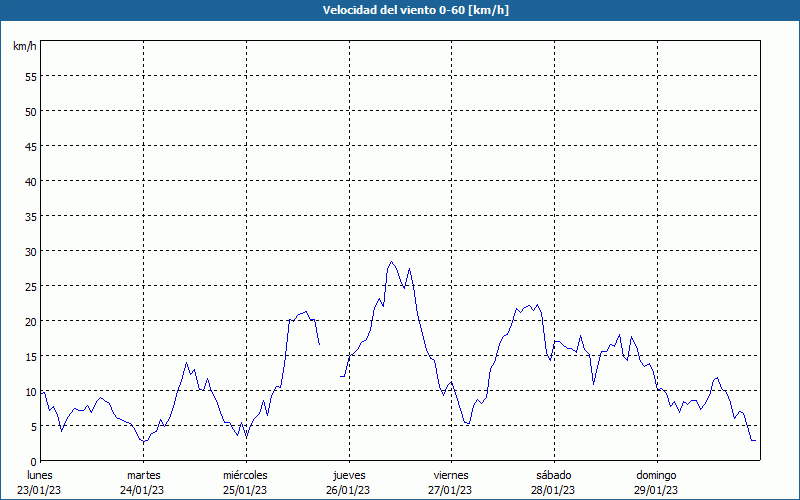
Task: Click the 'jueves' day label
Action: point(349,475)
